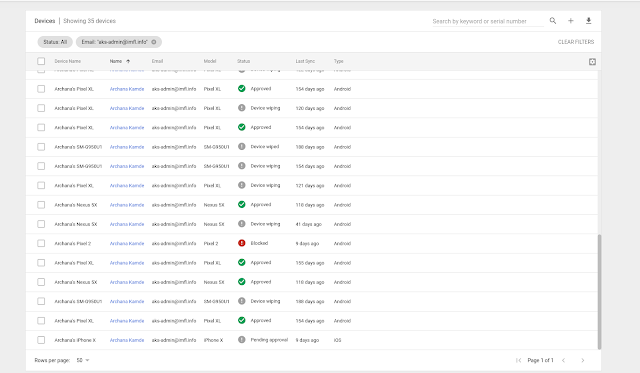Remove the Email filter chip

[x=154, y=42]
